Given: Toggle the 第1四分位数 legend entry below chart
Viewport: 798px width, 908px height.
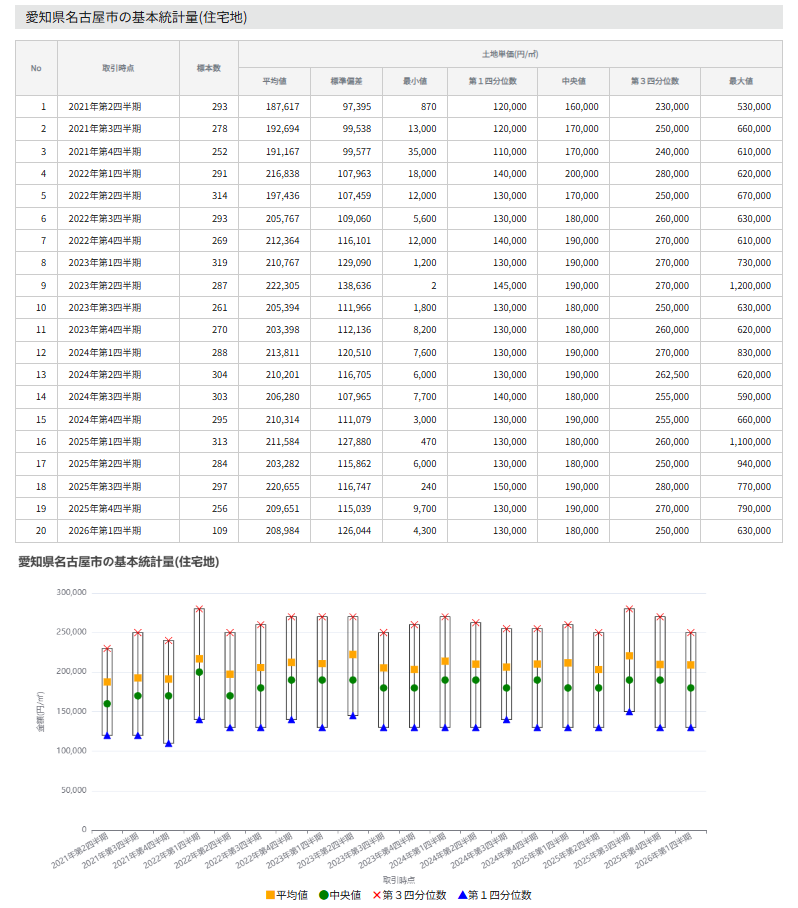Looking at the screenshot, I should pyautogui.click(x=495, y=895).
